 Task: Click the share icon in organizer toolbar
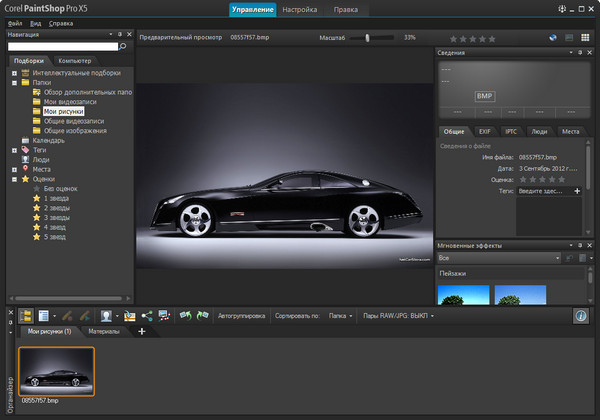click(x=146, y=315)
